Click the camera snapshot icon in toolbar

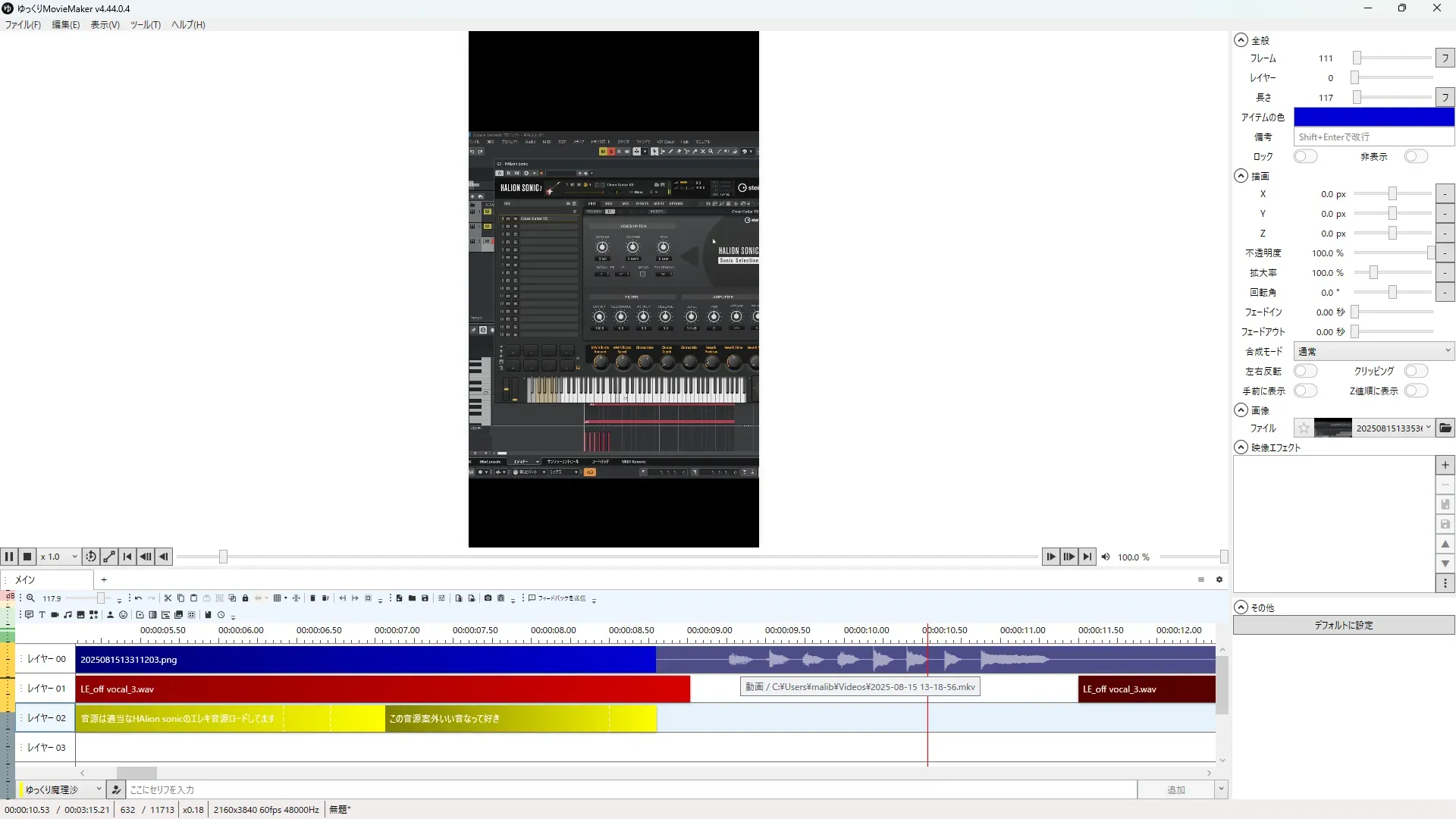pyautogui.click(x=488, y=598)
